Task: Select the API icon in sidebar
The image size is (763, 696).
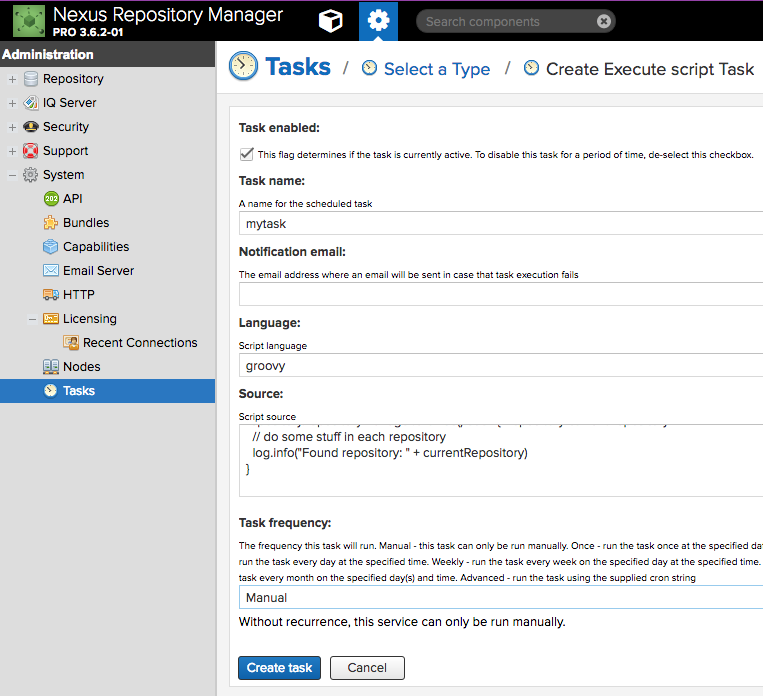Action: [51, 199]
